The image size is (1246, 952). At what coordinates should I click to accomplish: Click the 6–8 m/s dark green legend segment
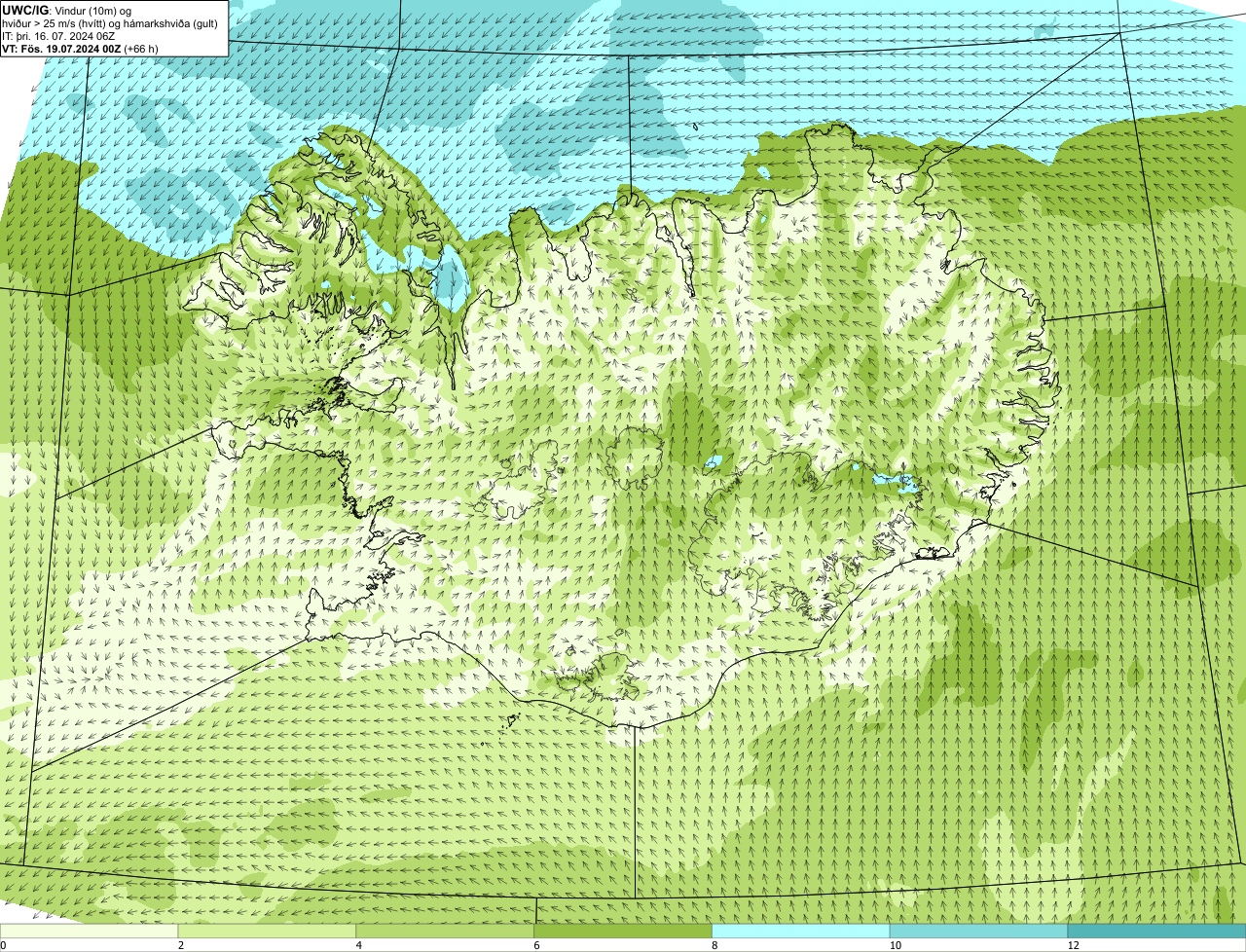tap(623, 931)
